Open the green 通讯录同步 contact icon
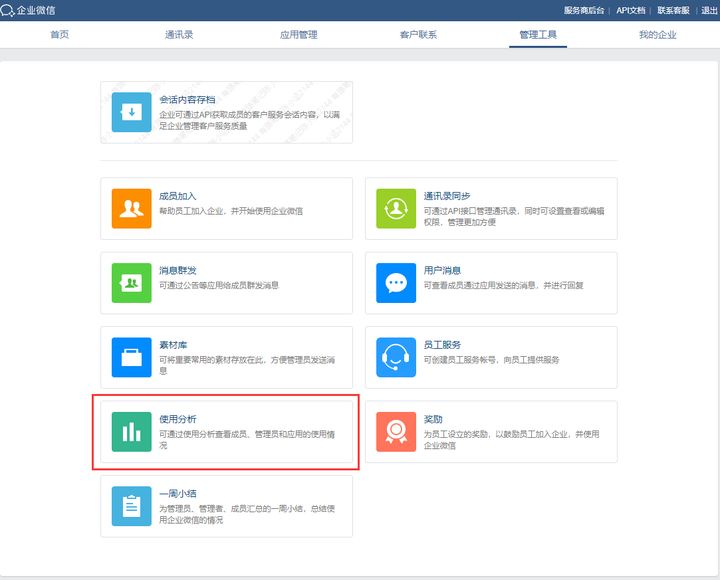The height and width of the screenshot is (580, 720). coord(395,208)
